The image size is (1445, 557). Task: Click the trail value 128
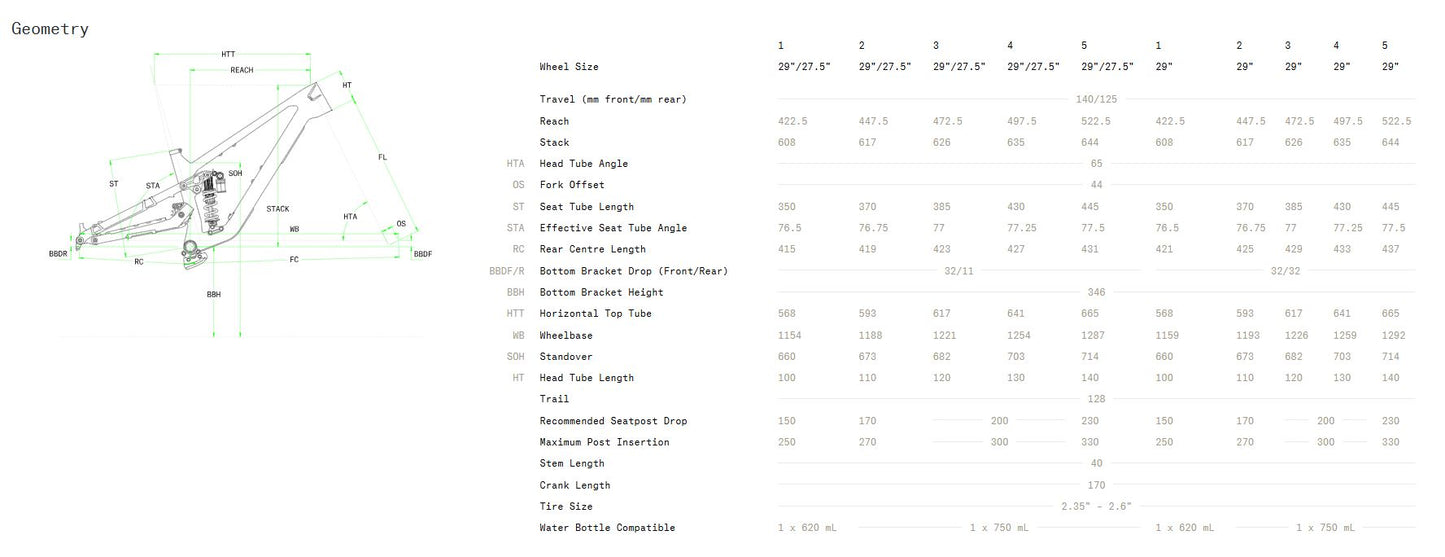tap(1096, 399)
